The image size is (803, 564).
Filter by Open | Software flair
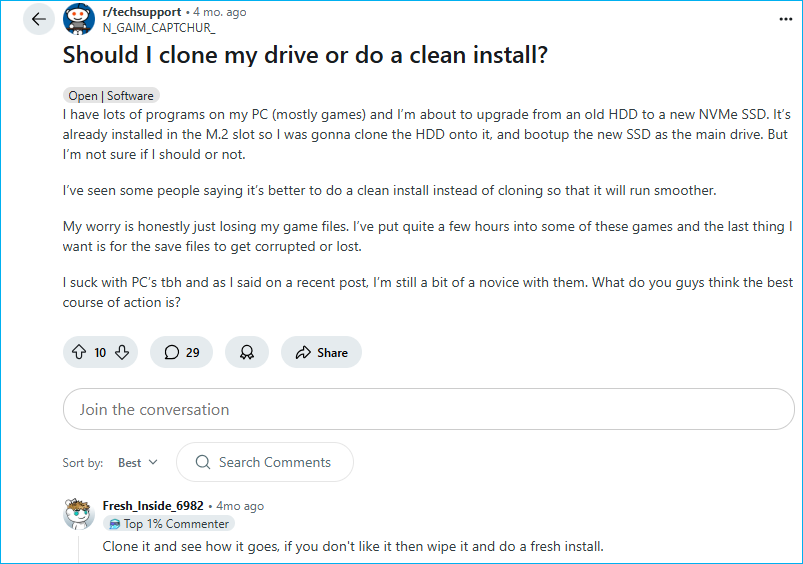[110, 96]
